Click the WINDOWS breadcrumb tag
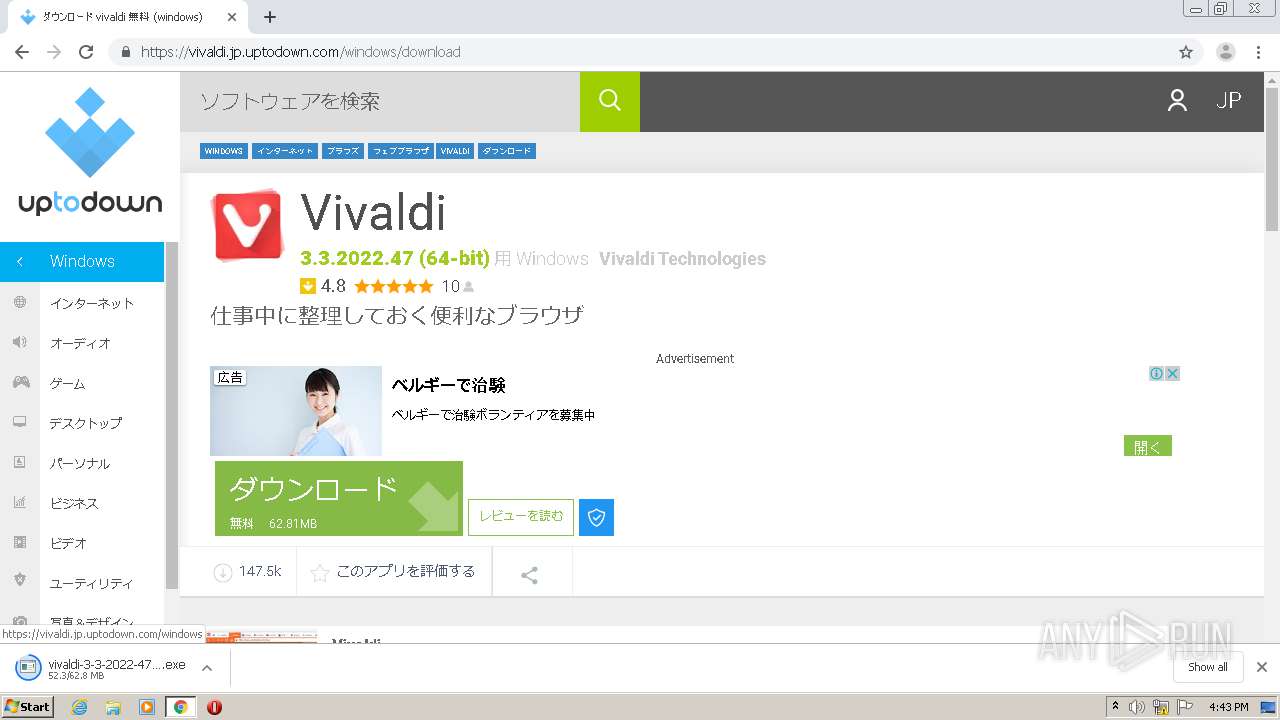Viewport: 1280px width, 720px height. (224, 151)
